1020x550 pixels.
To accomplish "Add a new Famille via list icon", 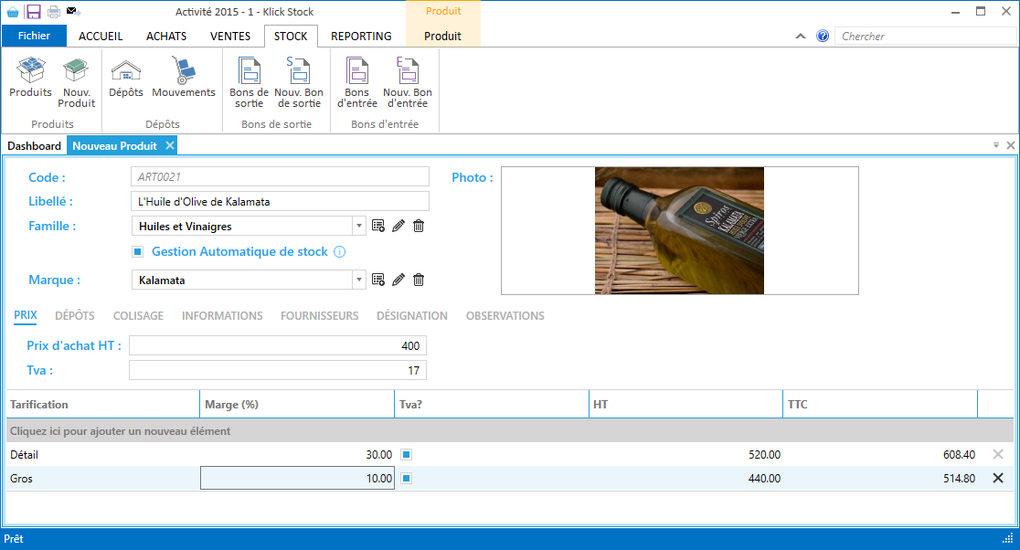I will 378,226.
